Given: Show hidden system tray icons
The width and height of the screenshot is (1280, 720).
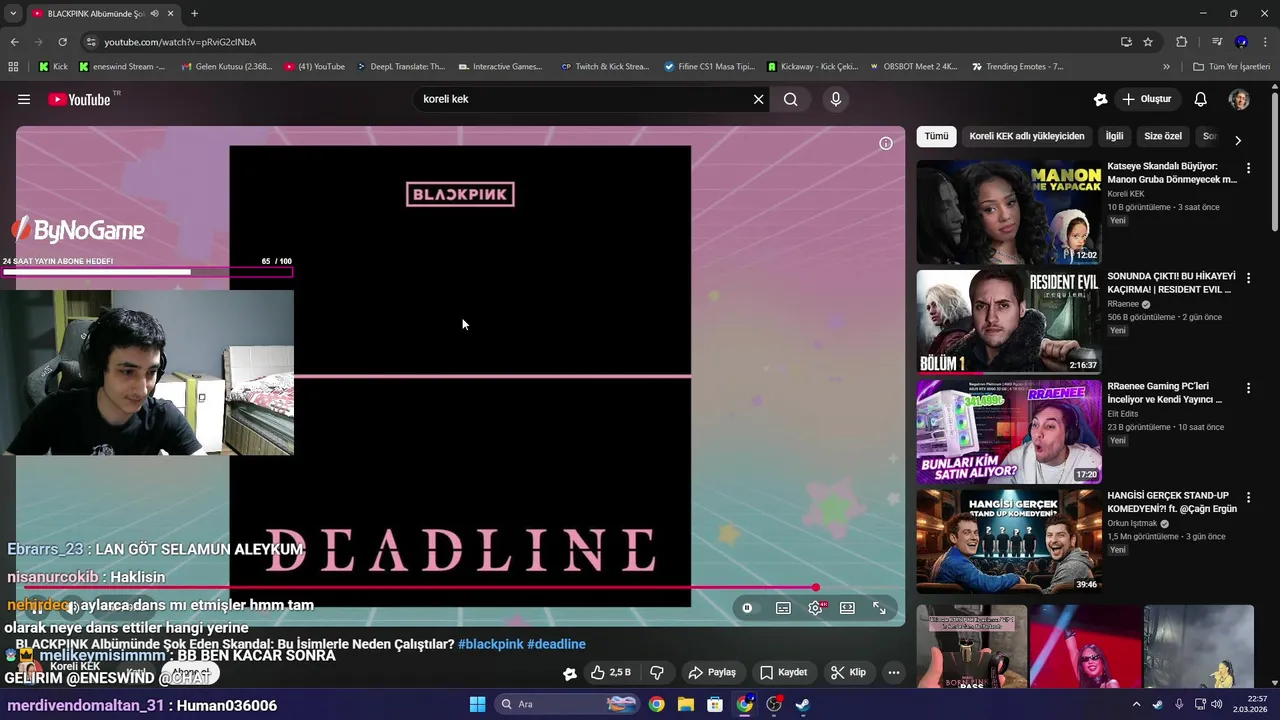Looking at the screenshot, I should click(x=1136, y=704).
